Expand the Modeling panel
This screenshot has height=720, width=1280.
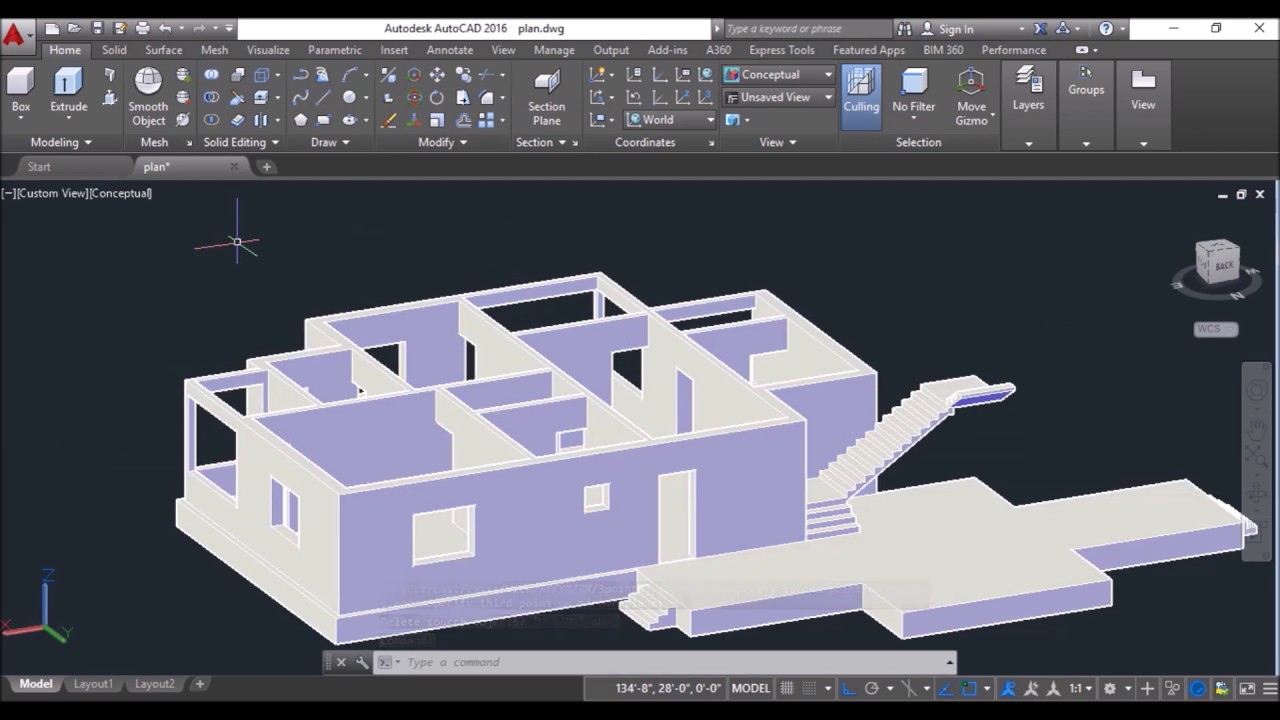(x=62, y=142)
